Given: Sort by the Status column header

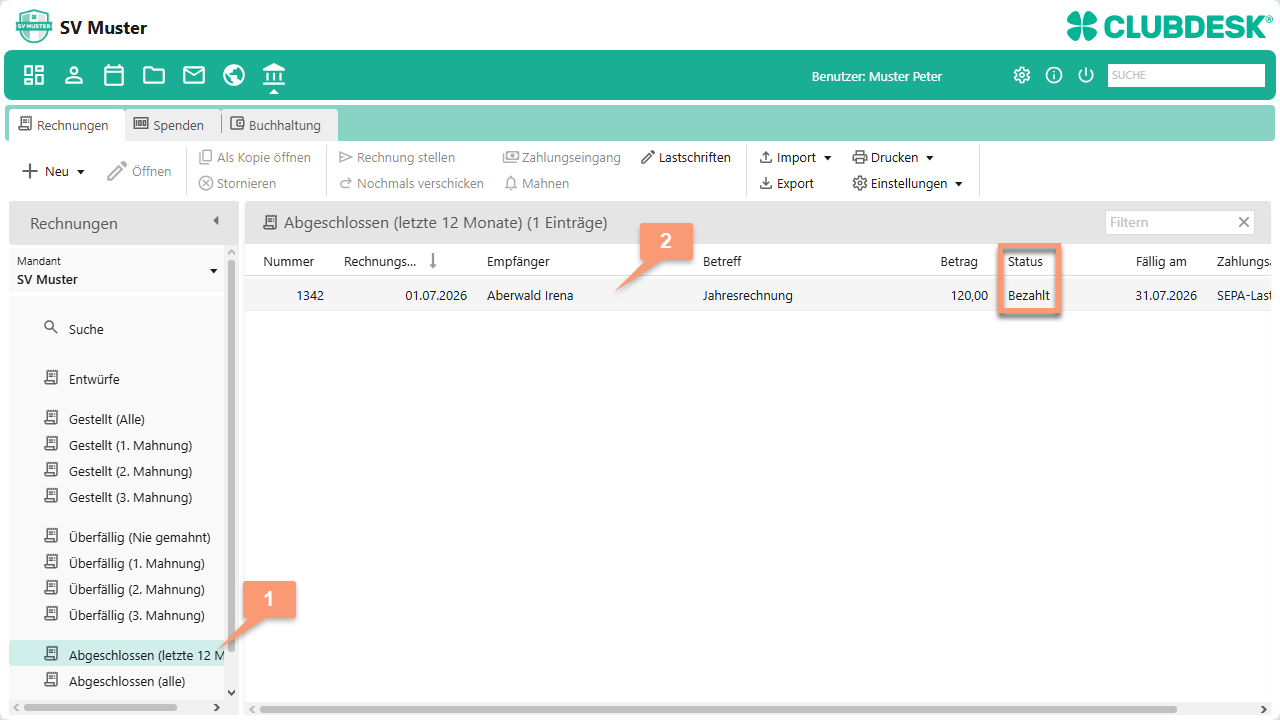Looking at the screenshot, I should coord(1025,261).
